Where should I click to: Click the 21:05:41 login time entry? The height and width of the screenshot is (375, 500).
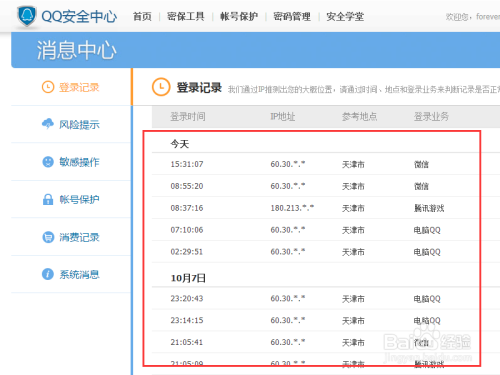pos(187,342)
